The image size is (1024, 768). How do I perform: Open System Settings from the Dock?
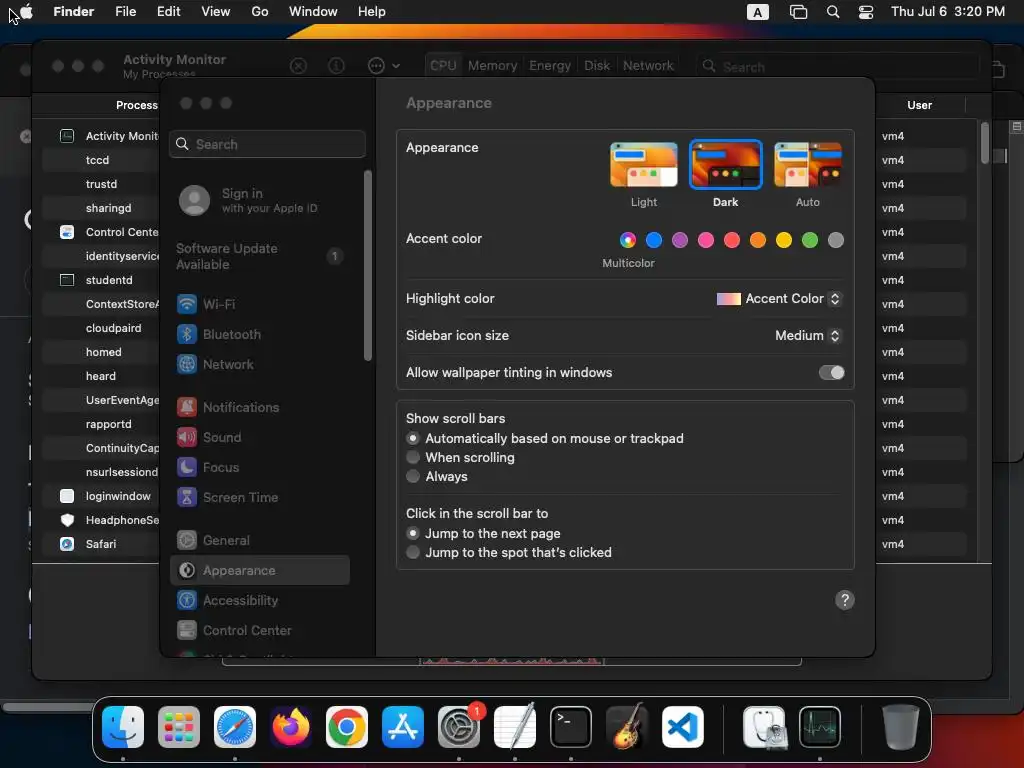pos(459,727)
